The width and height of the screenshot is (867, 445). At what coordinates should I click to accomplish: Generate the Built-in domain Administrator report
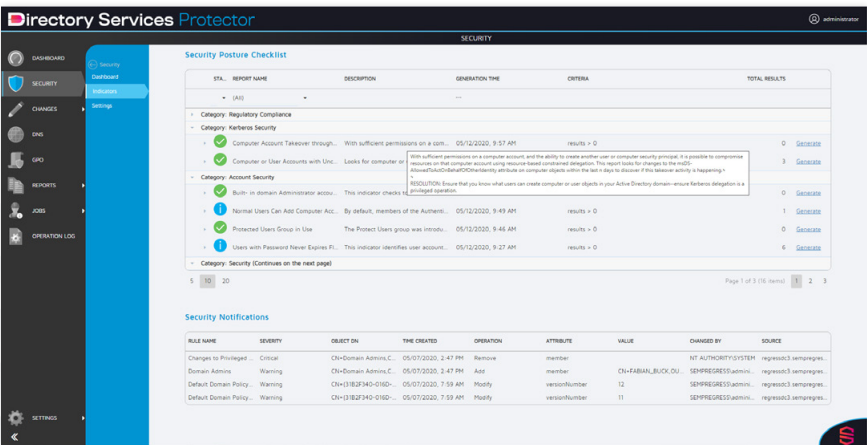pyautogui.click(x=808, y=193)
